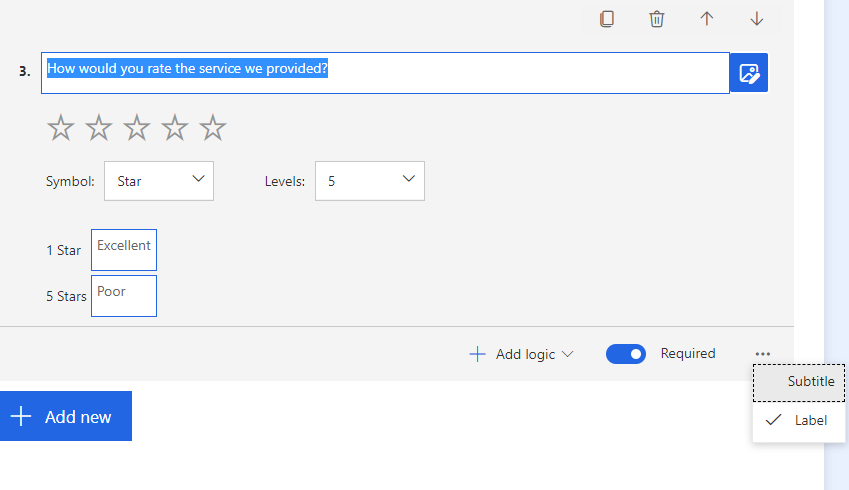
Task: Expand the Add logic dropdown
Action: tap(521, 354)
